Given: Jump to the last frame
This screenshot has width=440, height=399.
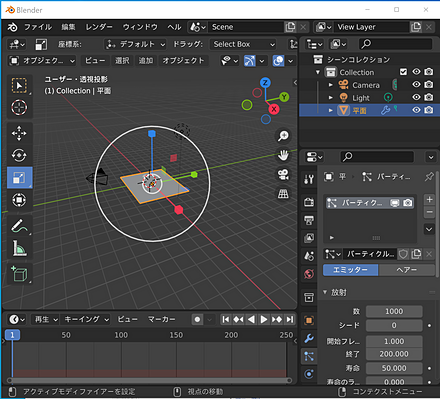Looking at the screenshot, I should (x=290, y=320).
